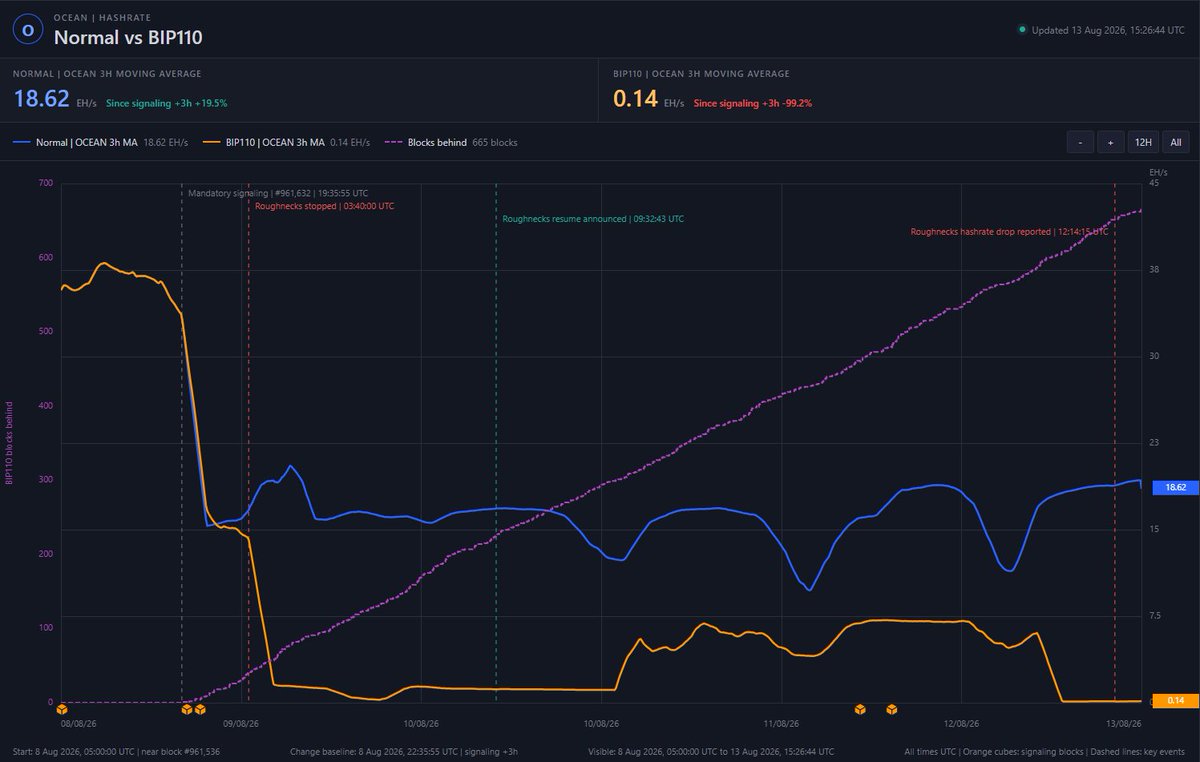Click the 08/08/26 date axis label
The width and height of the screenshot is (1200, 762).
pos(79,722)
